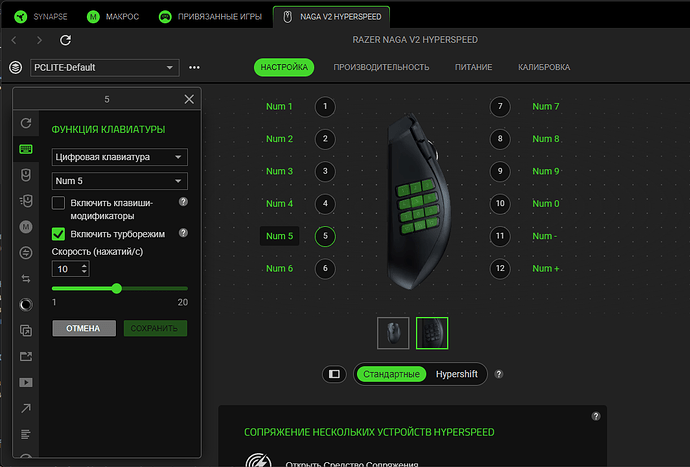Open the Питание tab

pyautogui.click(x=473, y=67)
